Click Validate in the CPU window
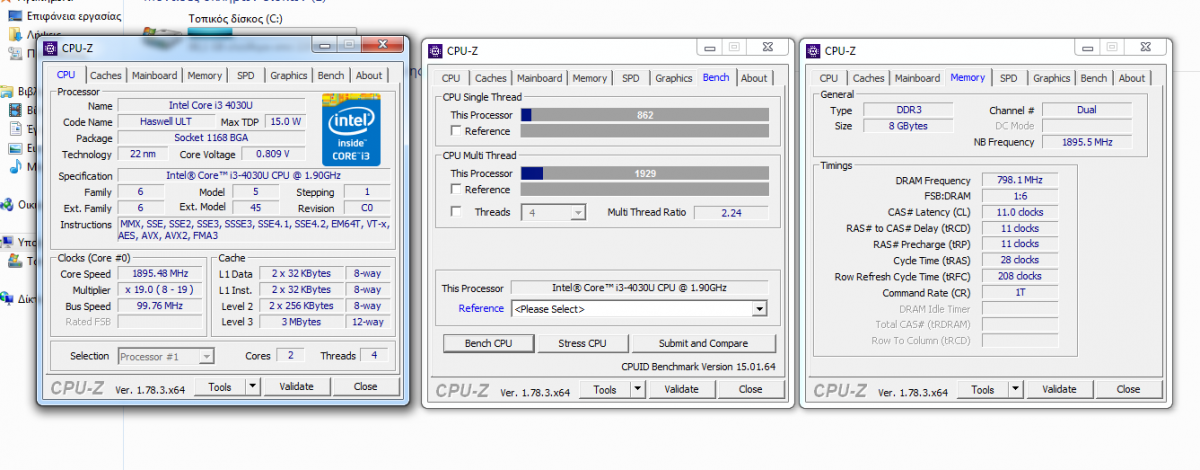This screenshot has width=1200, height=470. point(296,386)
